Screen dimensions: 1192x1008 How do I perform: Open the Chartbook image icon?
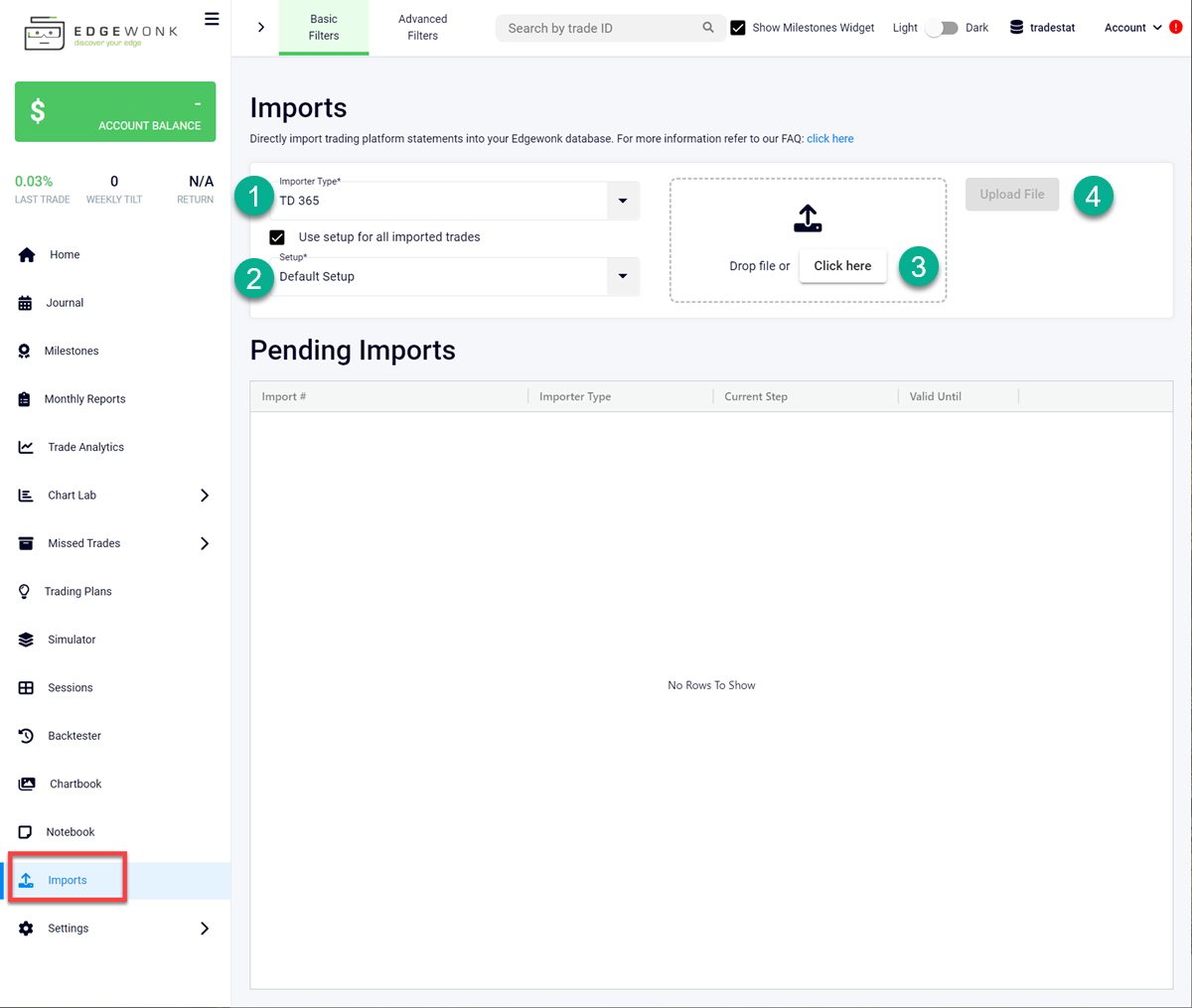(27, 784)
